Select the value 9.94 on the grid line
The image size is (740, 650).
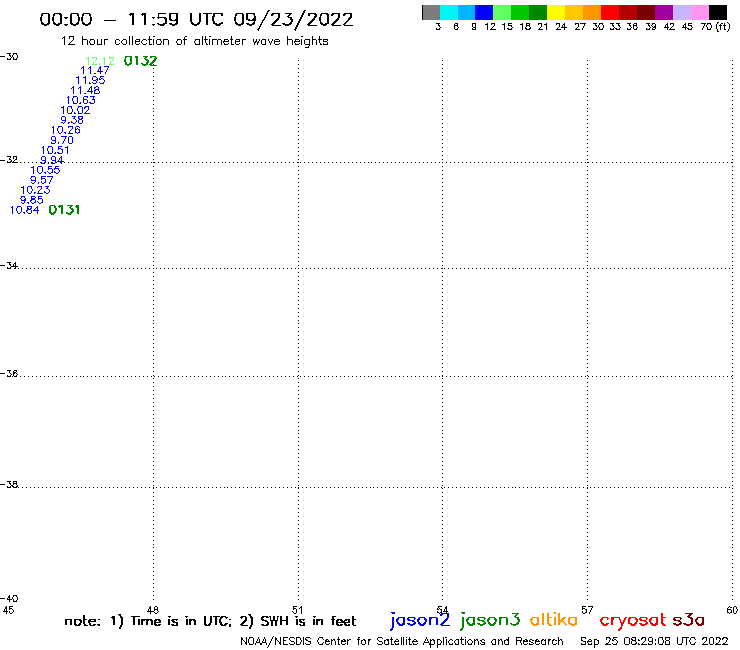point(52,160)
